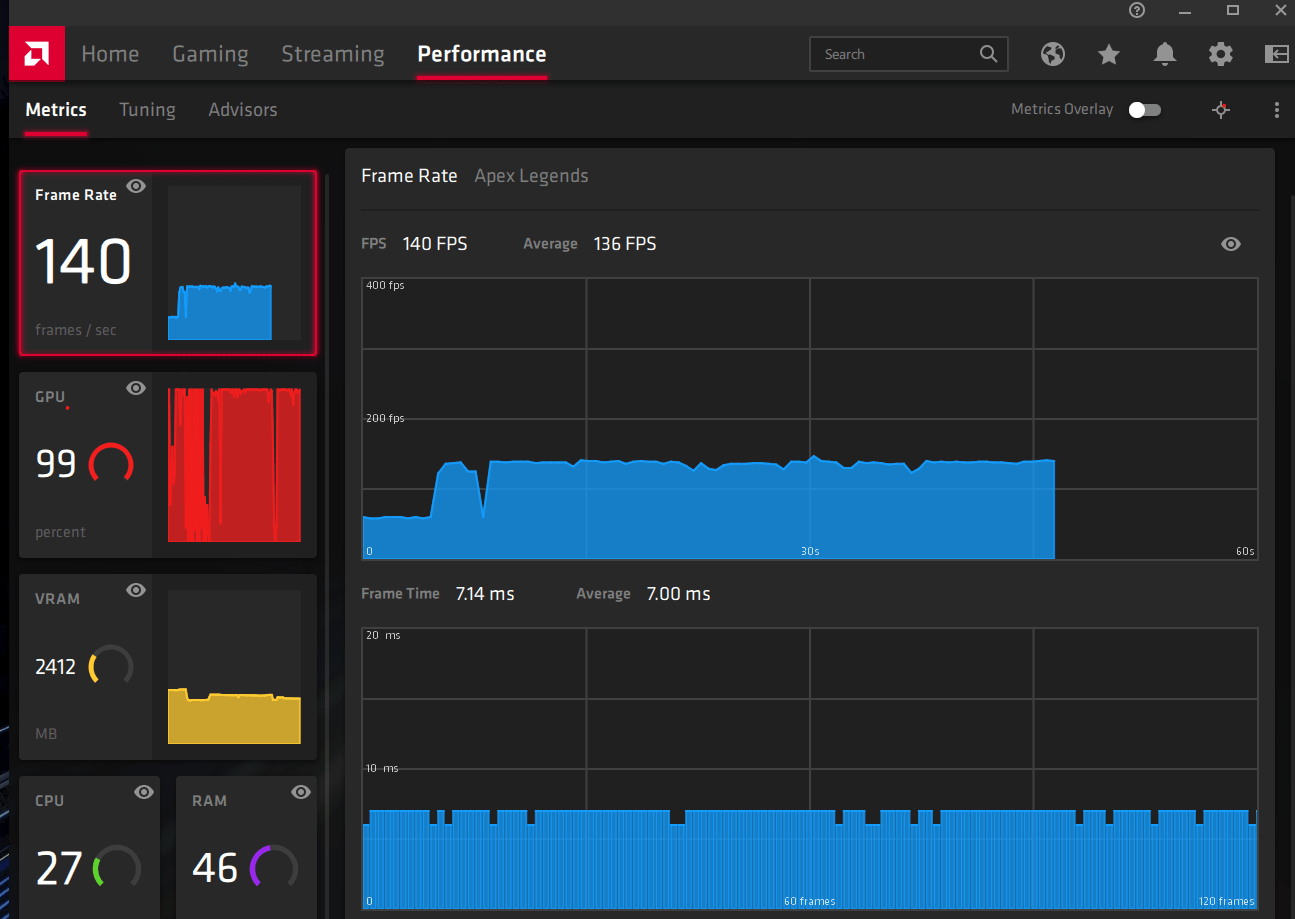This screenshot has width=1295, height=919.
Task: Click the CPU 27 green gauge
Action: [117, 868]
